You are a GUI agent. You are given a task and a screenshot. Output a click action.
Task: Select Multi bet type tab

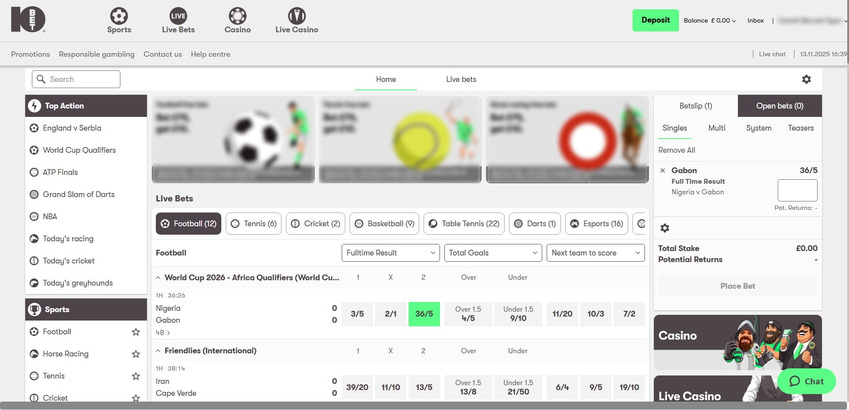tap(717, 128)
